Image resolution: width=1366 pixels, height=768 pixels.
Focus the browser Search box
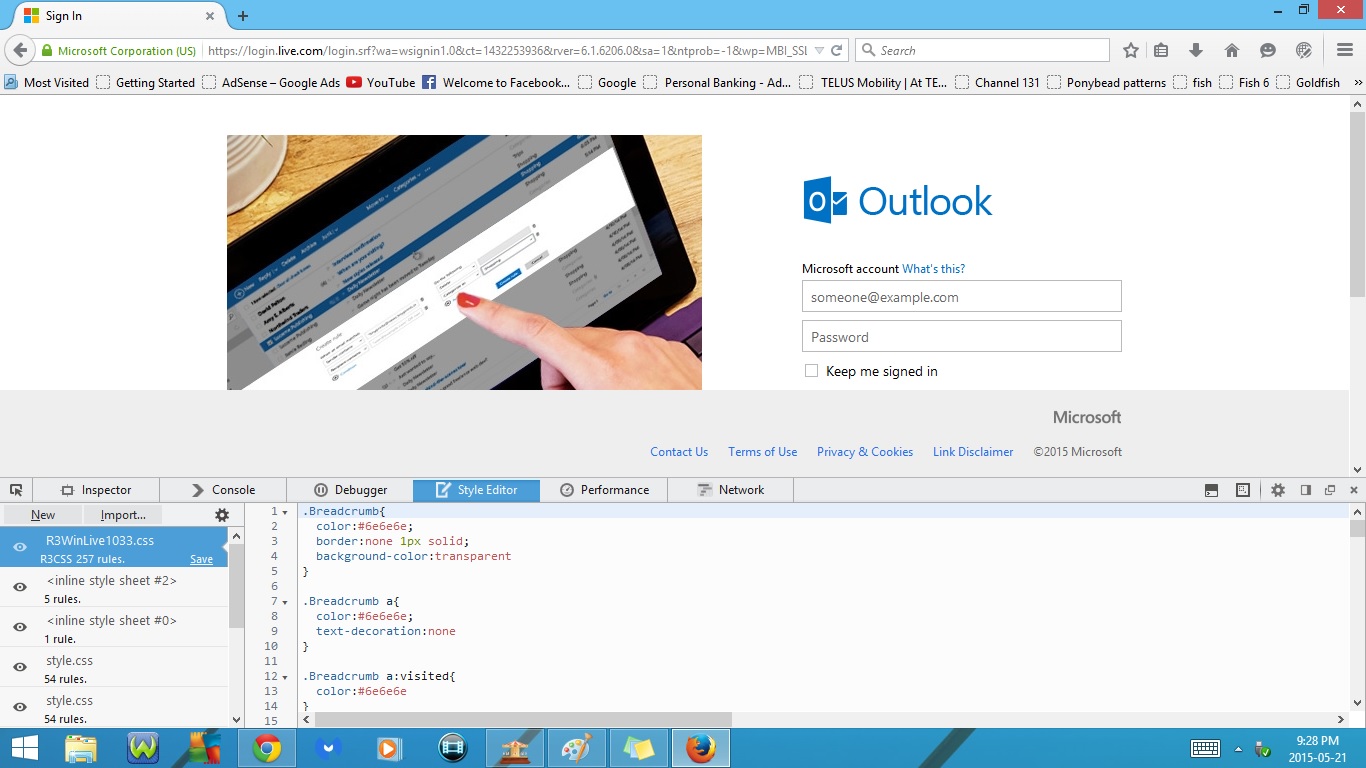(x=982, y=50)
